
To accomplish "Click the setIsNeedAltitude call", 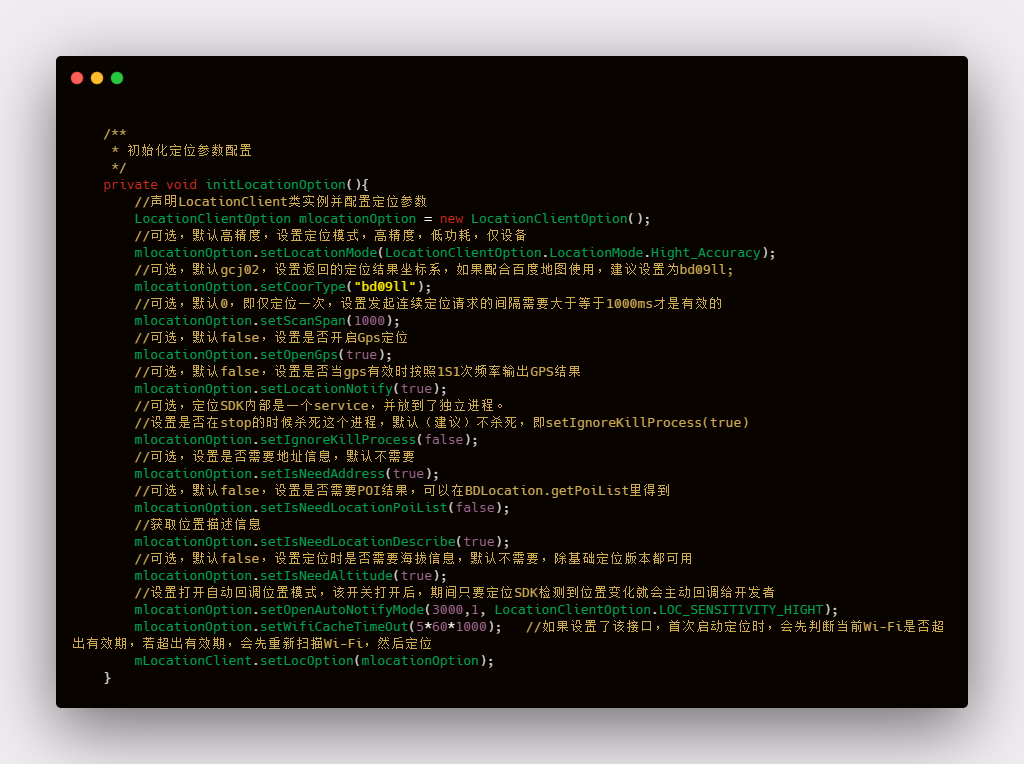I will tap(327, 575).
